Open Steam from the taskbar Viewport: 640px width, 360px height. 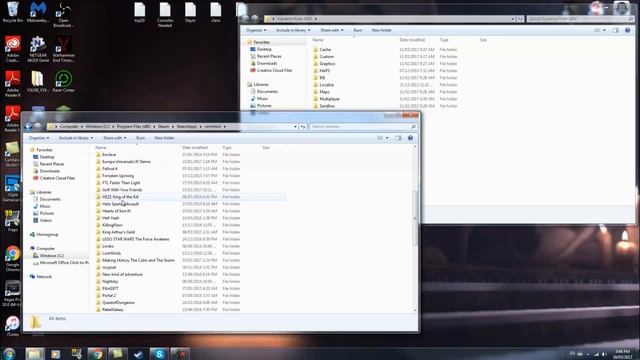138,353
